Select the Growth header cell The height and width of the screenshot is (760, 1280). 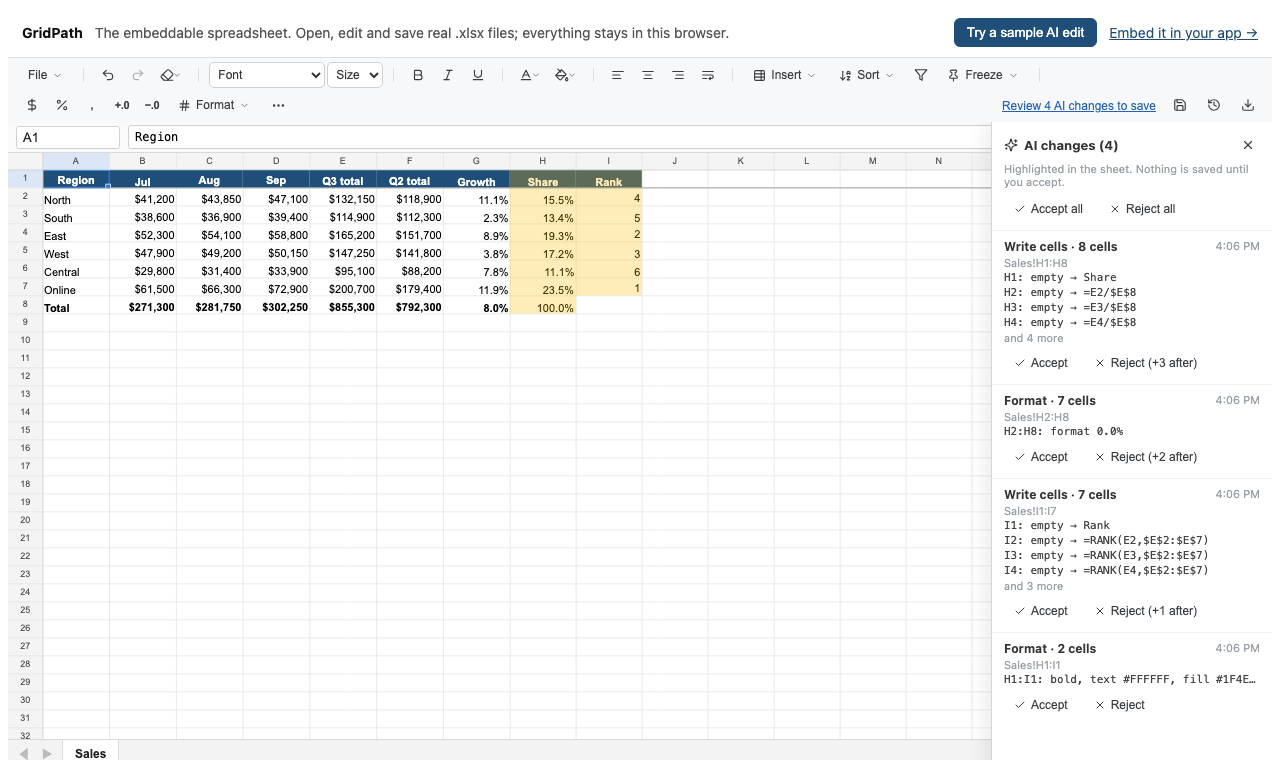(x=476, y=181)
